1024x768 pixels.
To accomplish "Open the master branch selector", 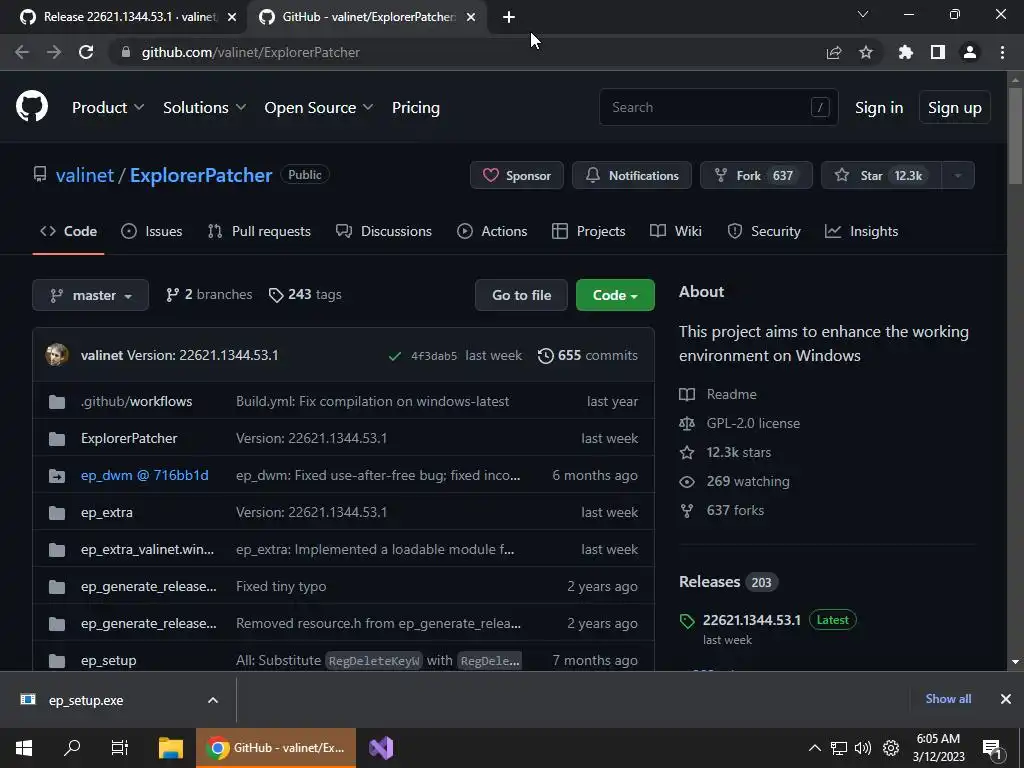I will pos(91,295).
